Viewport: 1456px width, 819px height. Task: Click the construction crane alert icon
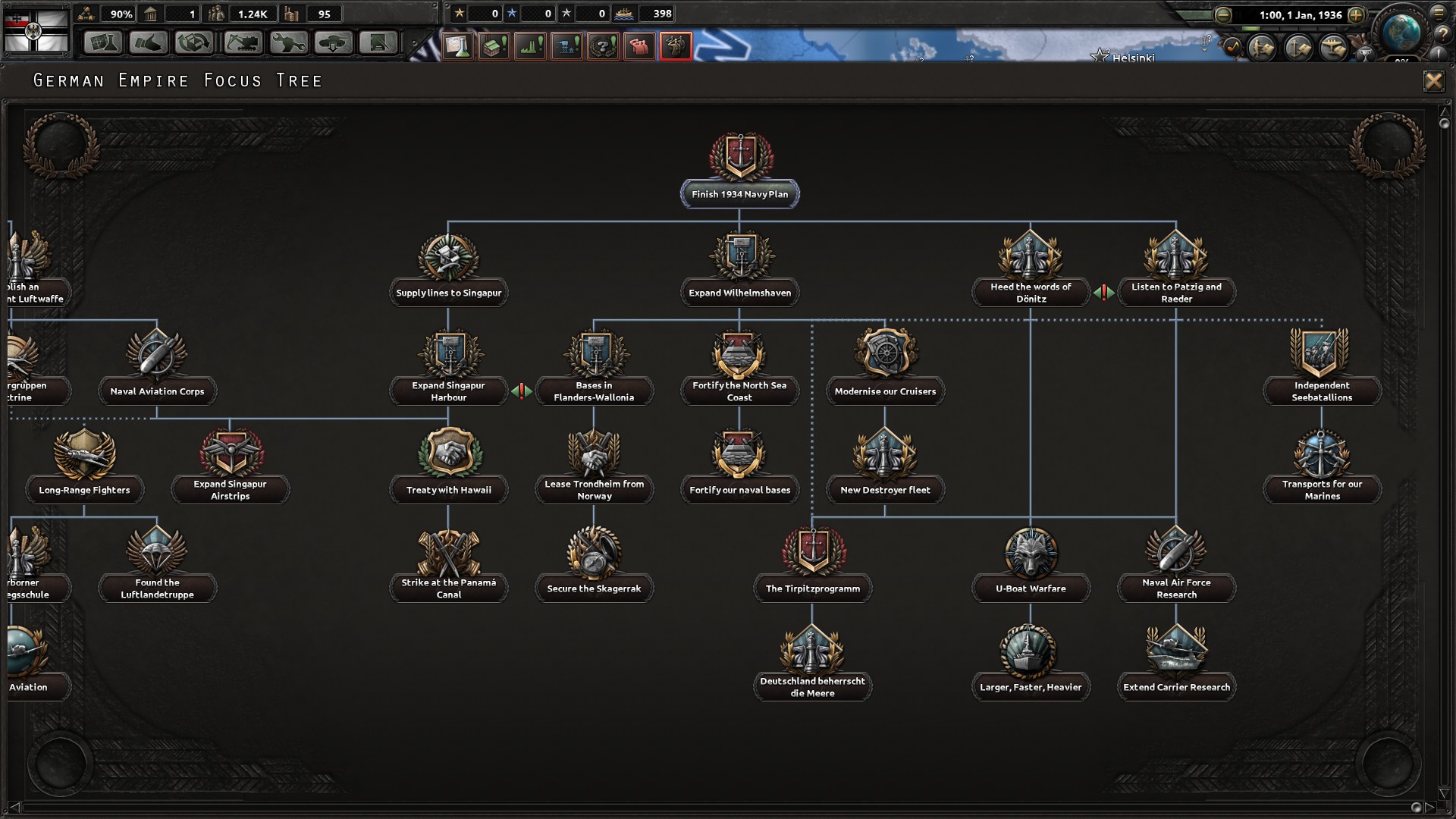click(567, 46)
